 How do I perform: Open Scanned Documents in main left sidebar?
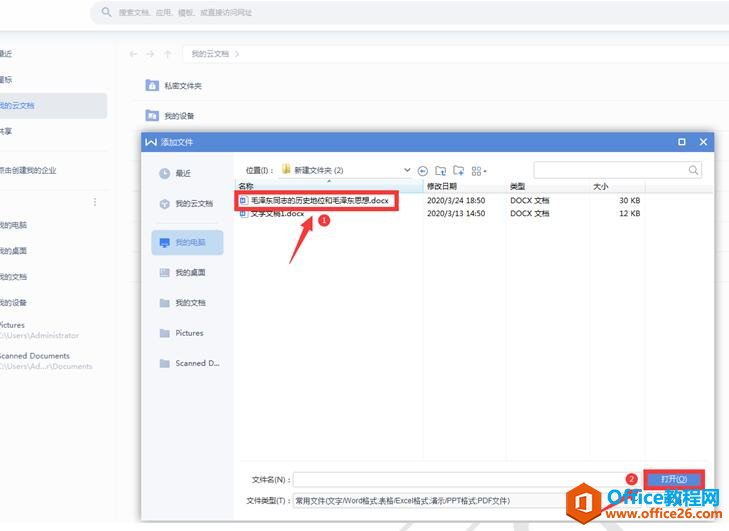[x=46, y=361]
